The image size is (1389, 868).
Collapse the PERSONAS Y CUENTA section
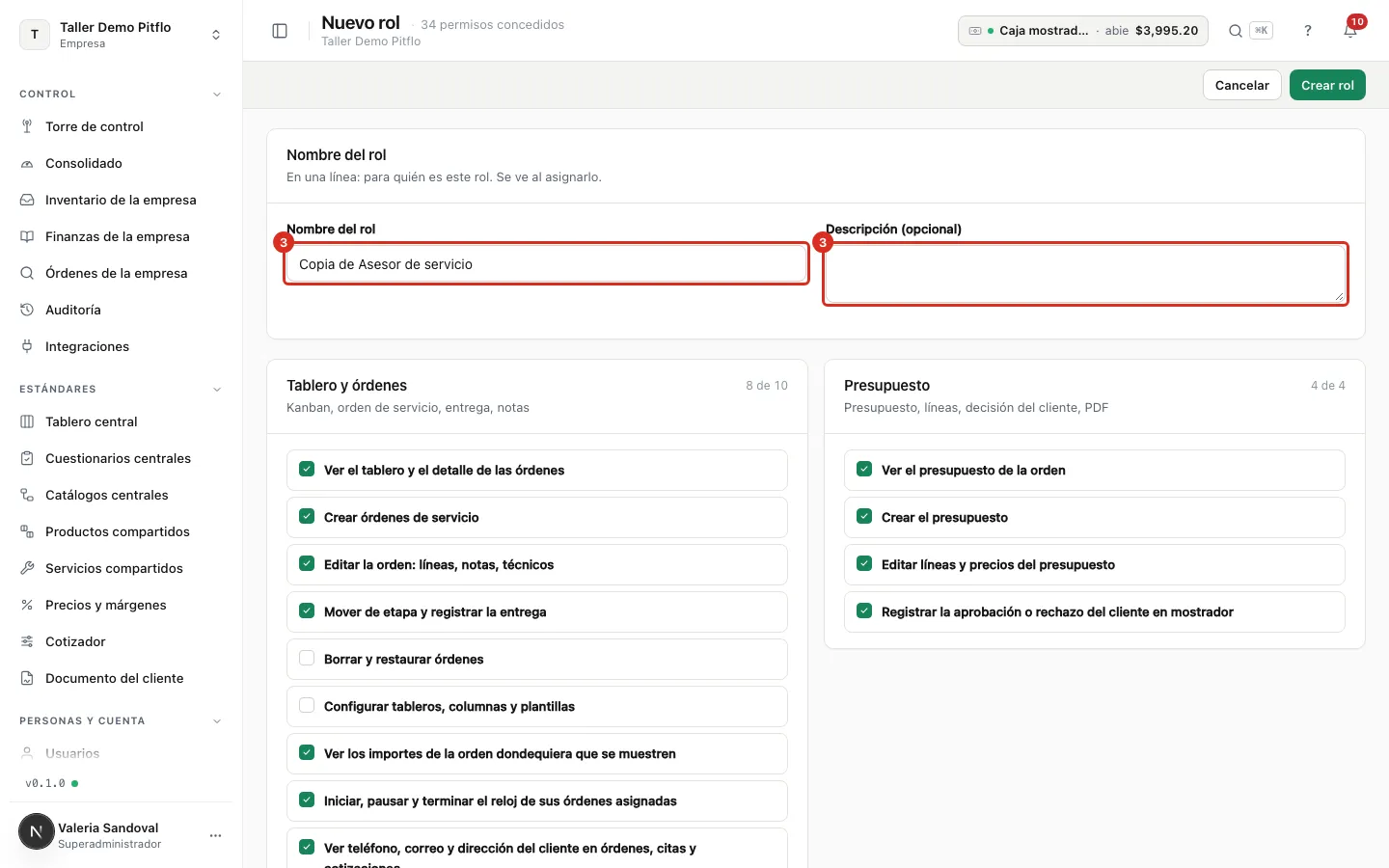(x=217, y=721)
